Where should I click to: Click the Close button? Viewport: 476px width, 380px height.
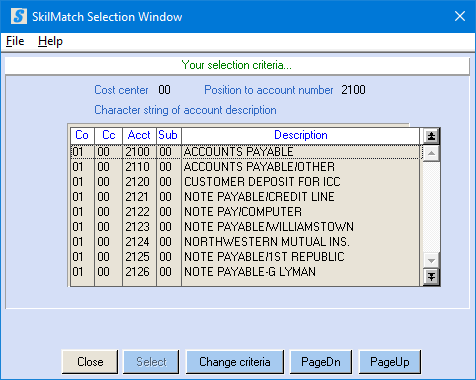90,362
